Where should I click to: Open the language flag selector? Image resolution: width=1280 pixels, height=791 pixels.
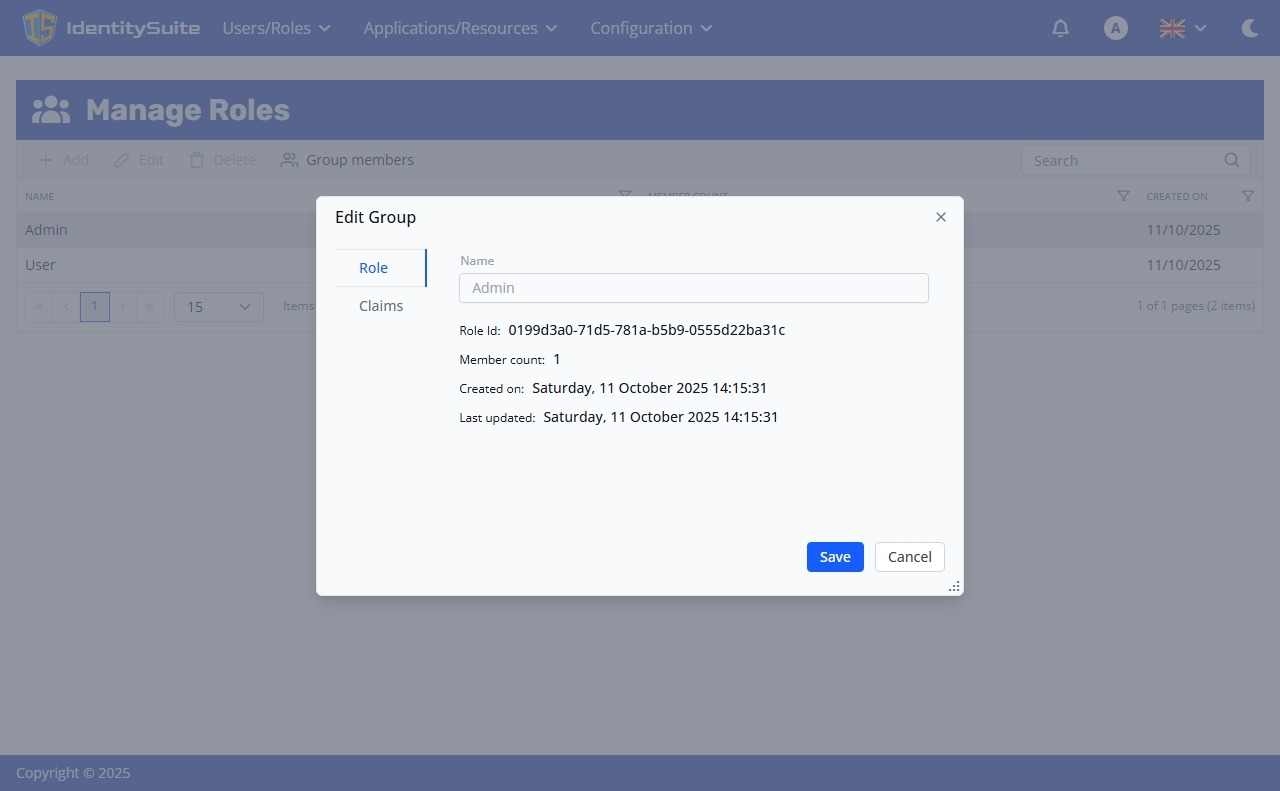[x=1183, y=28]
